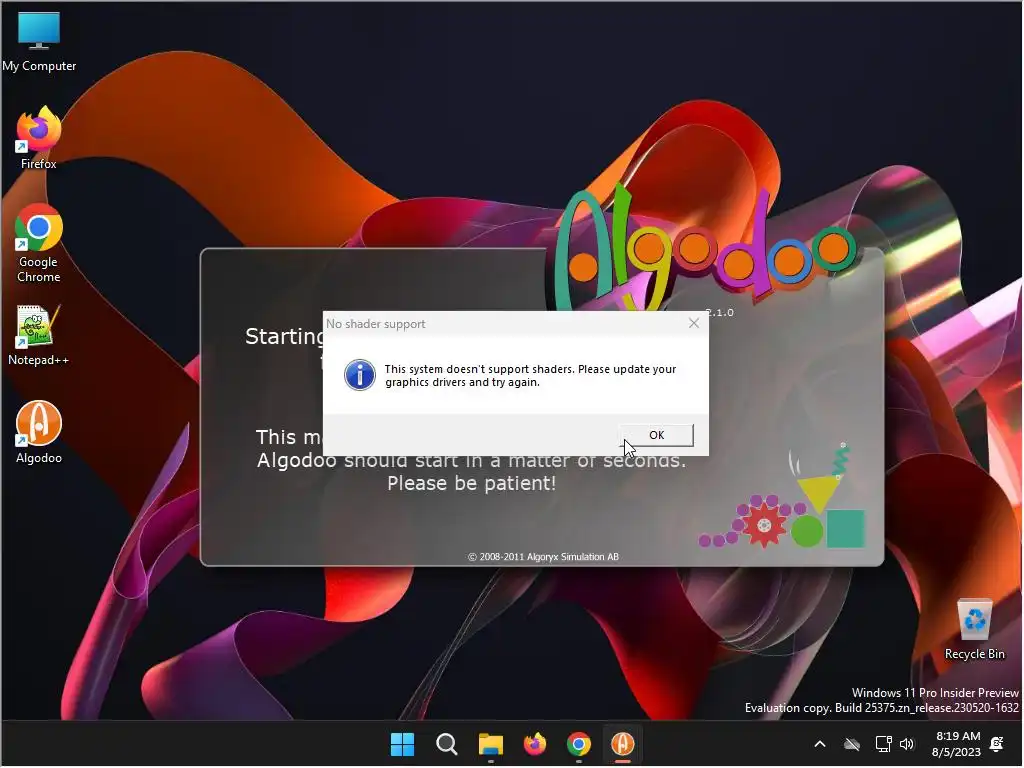Select the Google Chrome desktop shortcut
This screenshot has height=768, width=1024.
(39, 244)
